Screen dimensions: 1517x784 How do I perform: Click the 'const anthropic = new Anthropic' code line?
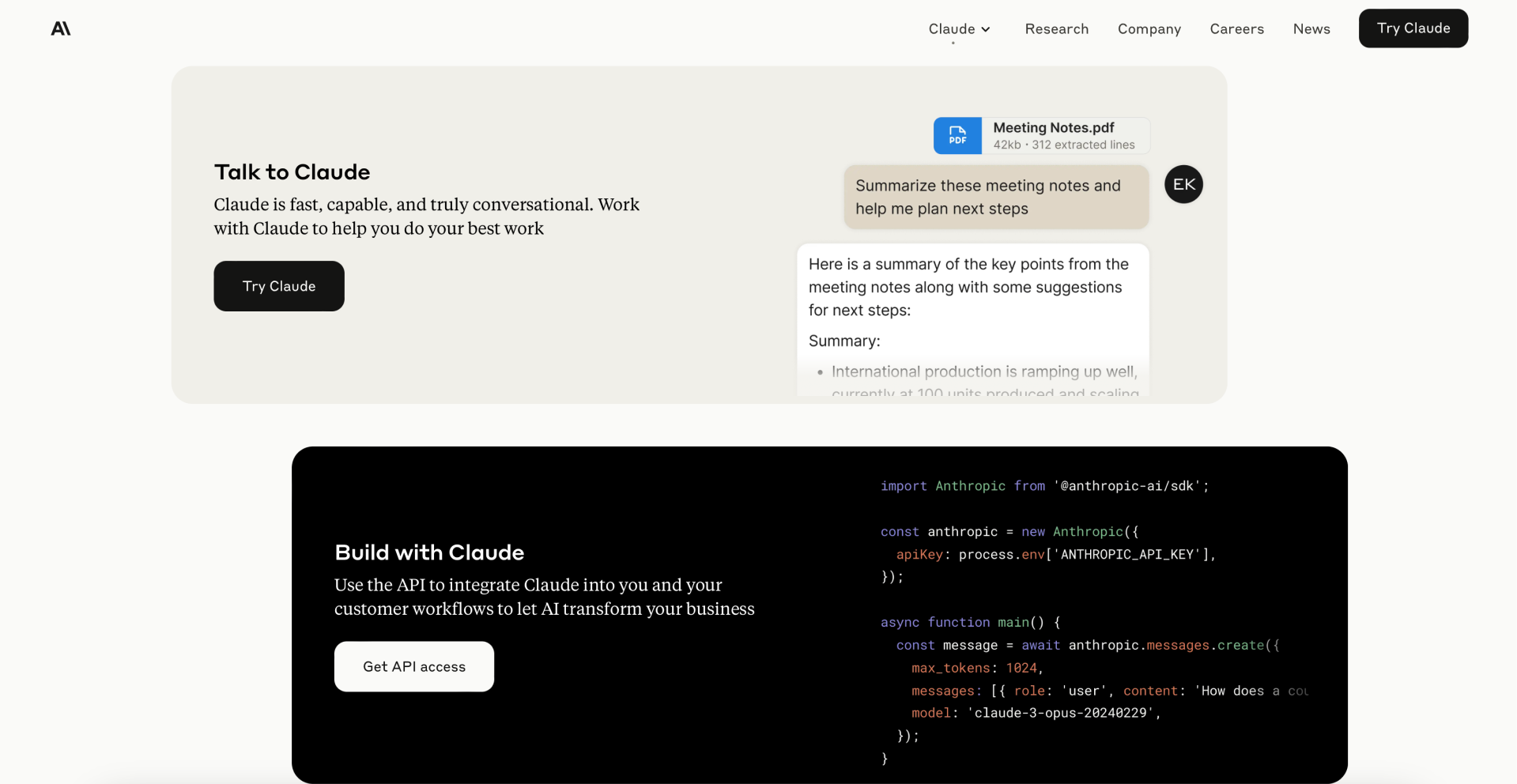tap(1009, 532)
